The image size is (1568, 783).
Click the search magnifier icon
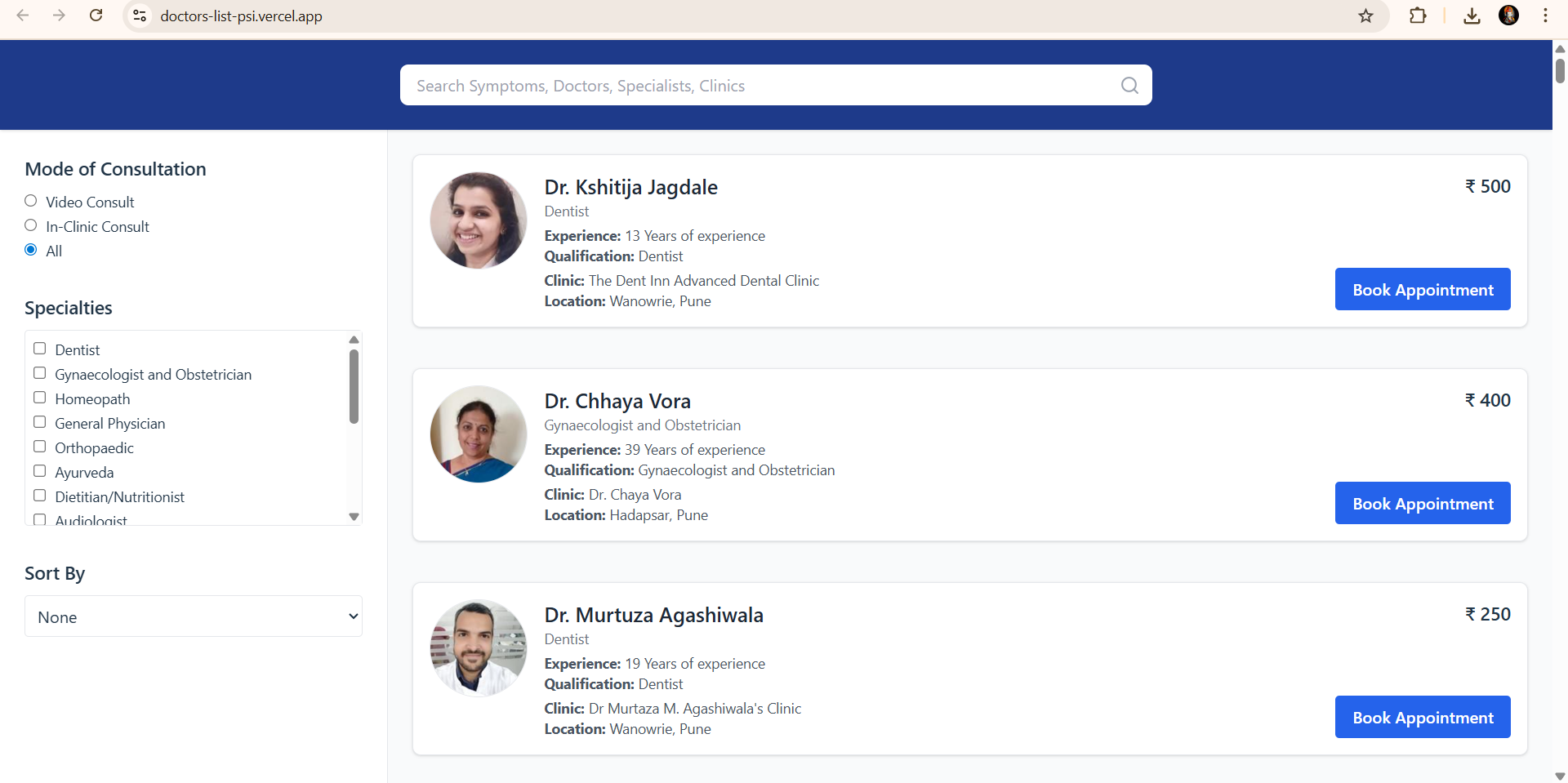(1129, 86)
